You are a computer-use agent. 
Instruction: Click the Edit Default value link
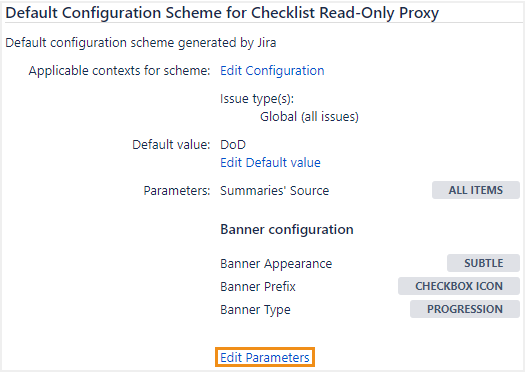(270, 162)
